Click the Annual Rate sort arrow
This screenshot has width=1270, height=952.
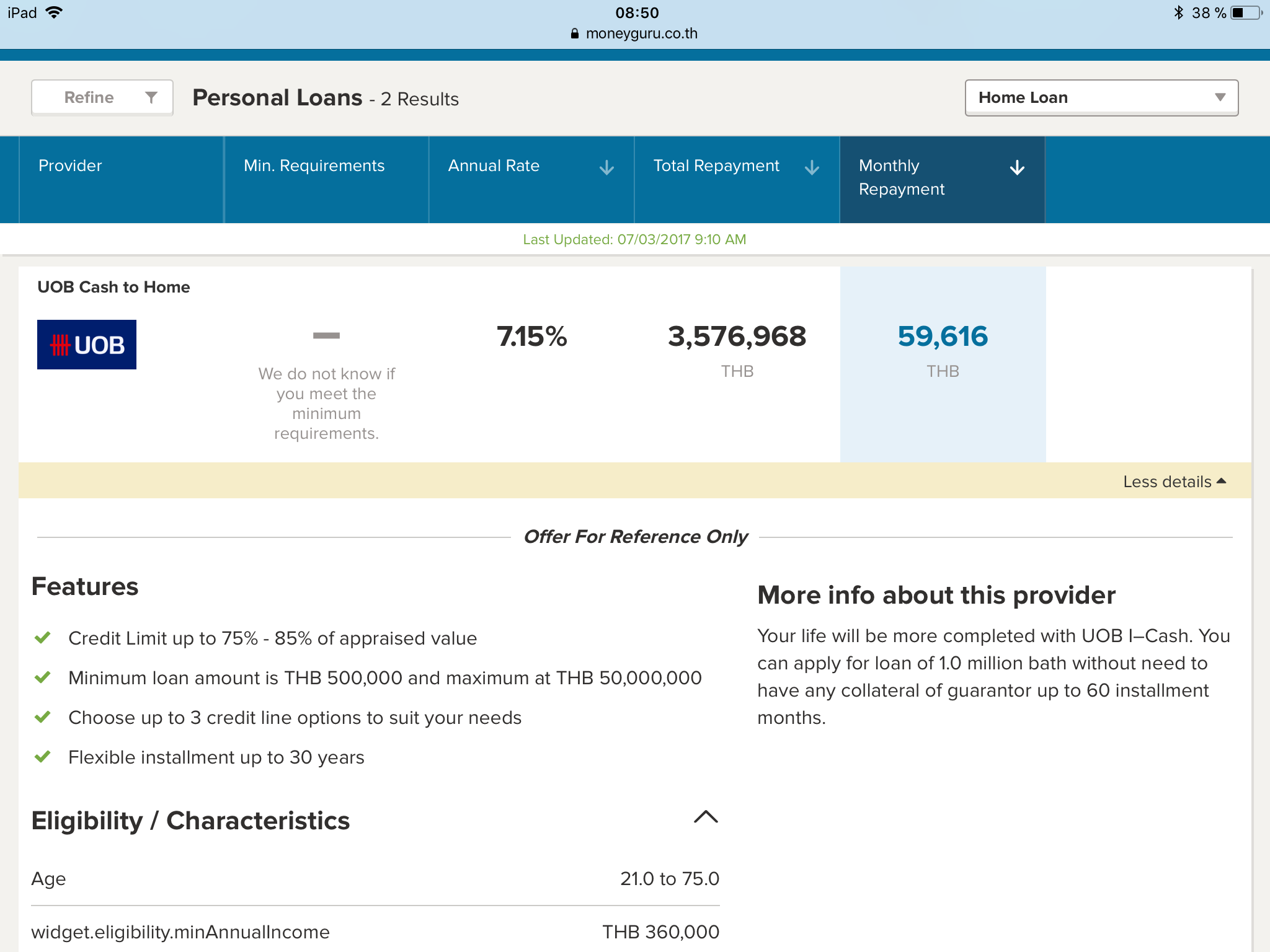[x=606, y=167]
